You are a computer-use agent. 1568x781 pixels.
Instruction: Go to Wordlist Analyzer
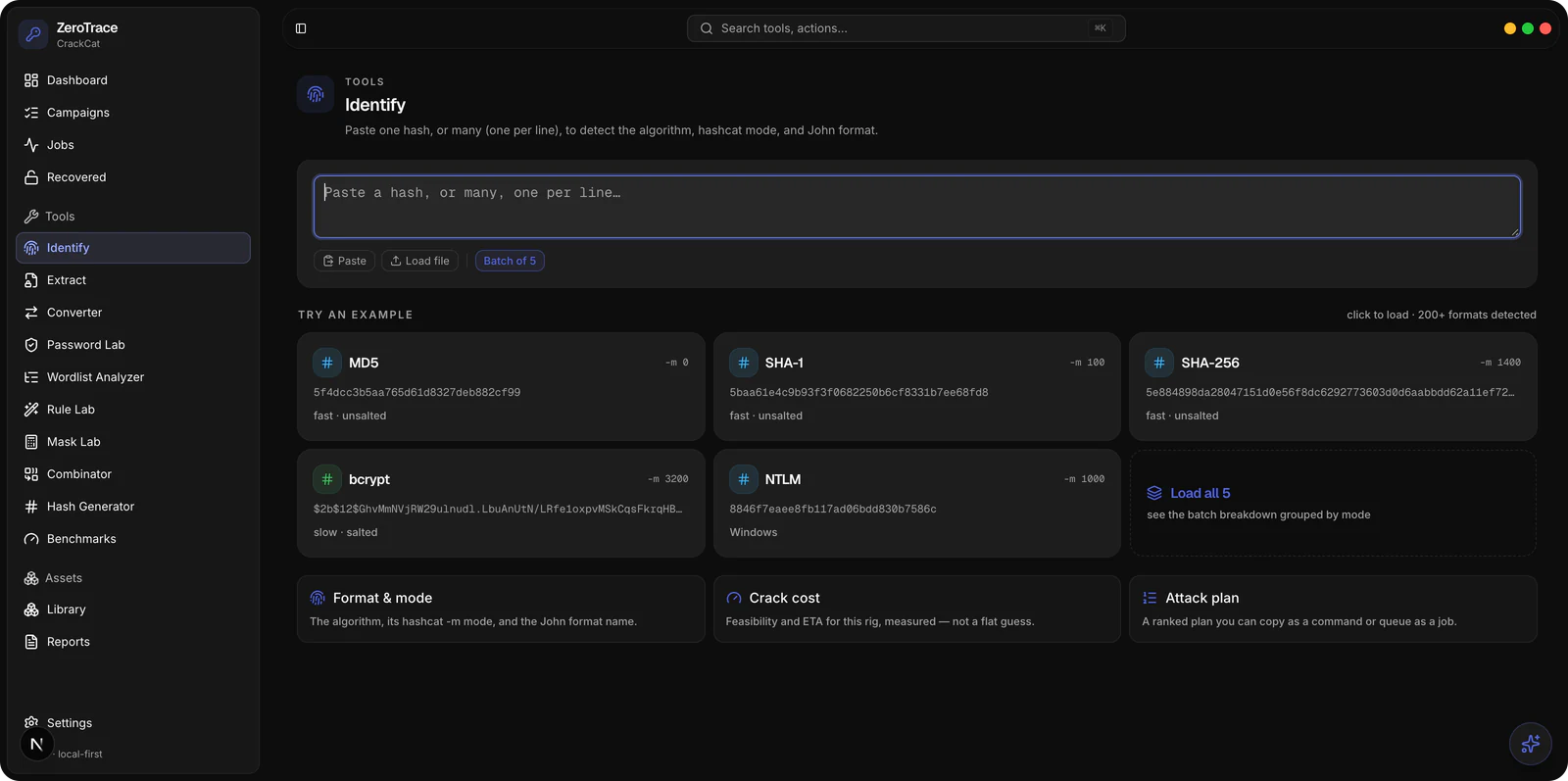(x=133, y=377)
